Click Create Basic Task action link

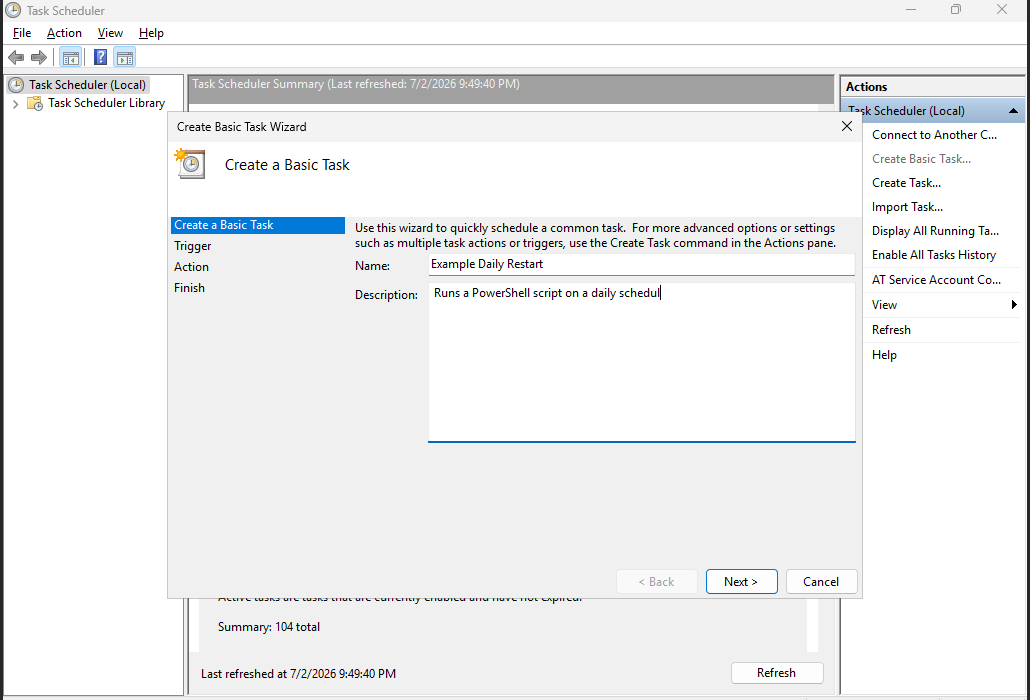pos(921,159)
